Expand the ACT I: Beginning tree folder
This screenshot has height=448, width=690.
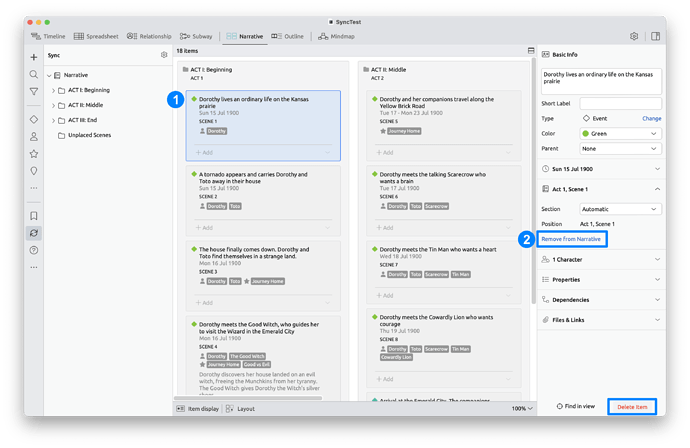coord(52,90)
